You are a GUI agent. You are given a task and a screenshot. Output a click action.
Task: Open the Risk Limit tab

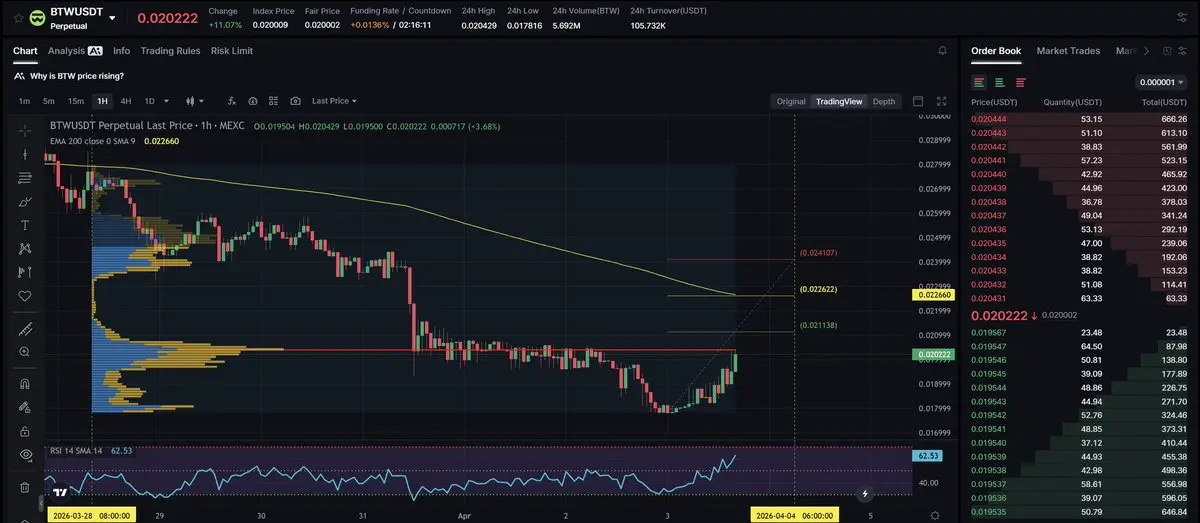pos(232,51)
